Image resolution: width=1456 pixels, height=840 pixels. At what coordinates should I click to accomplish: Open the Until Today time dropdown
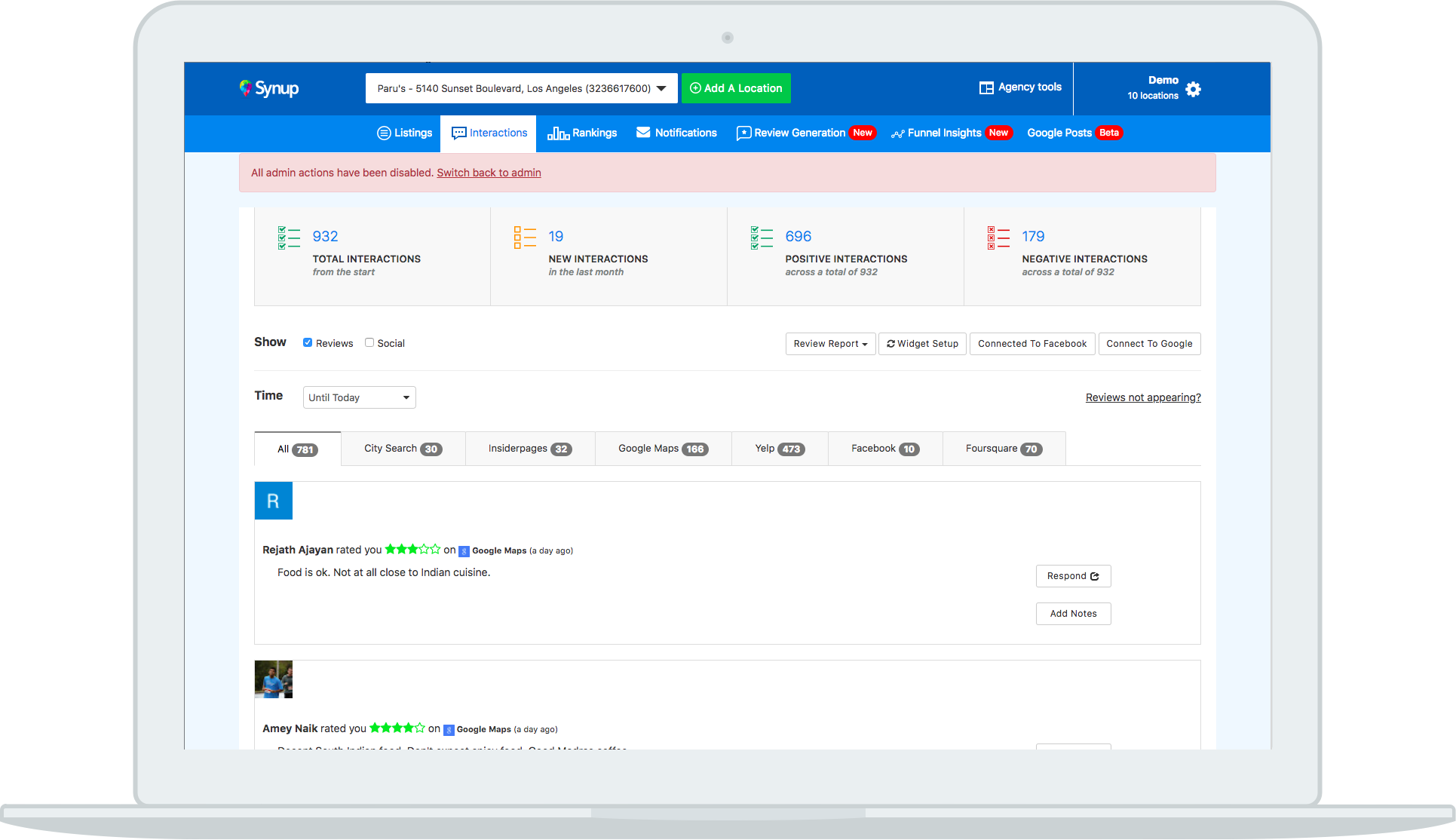[x=359, y=397]
